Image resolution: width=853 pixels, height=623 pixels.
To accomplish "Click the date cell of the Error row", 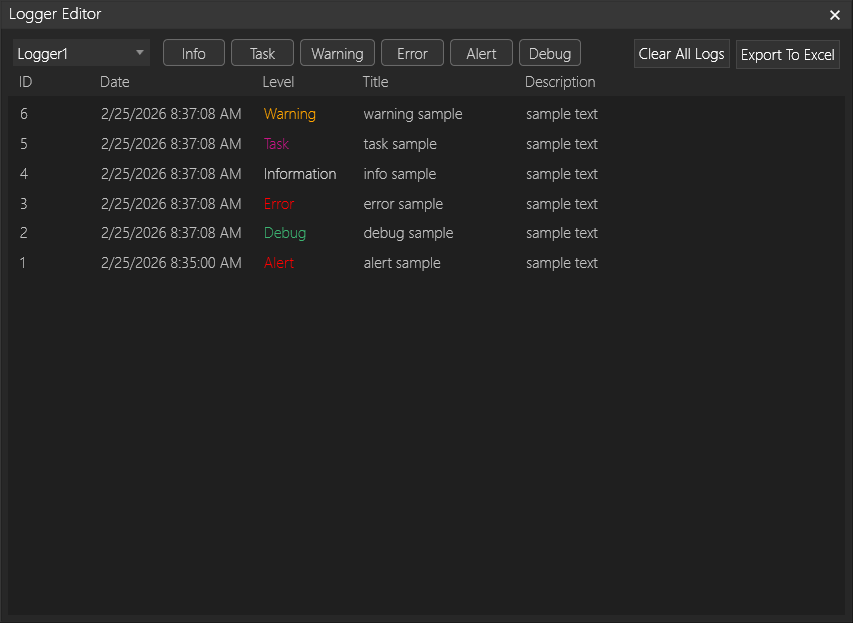I will (x=171, y=204).
